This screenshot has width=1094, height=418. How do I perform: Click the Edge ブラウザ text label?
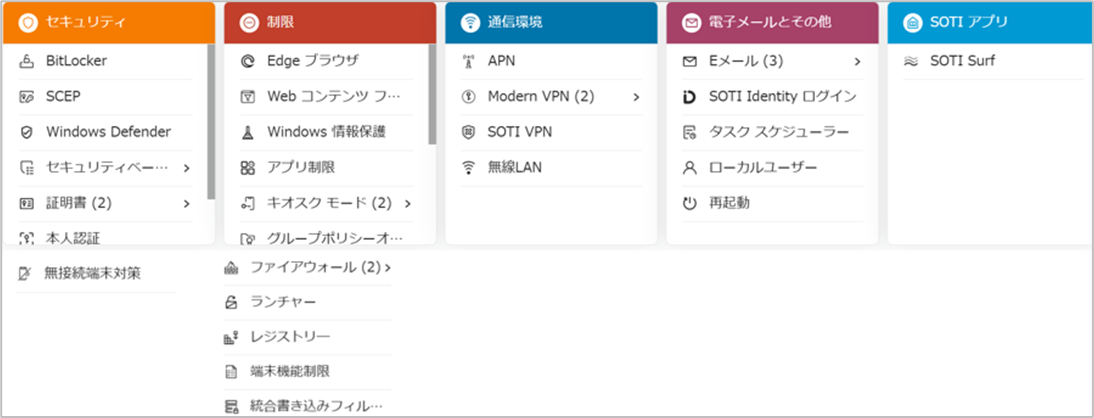coord(313,61)
